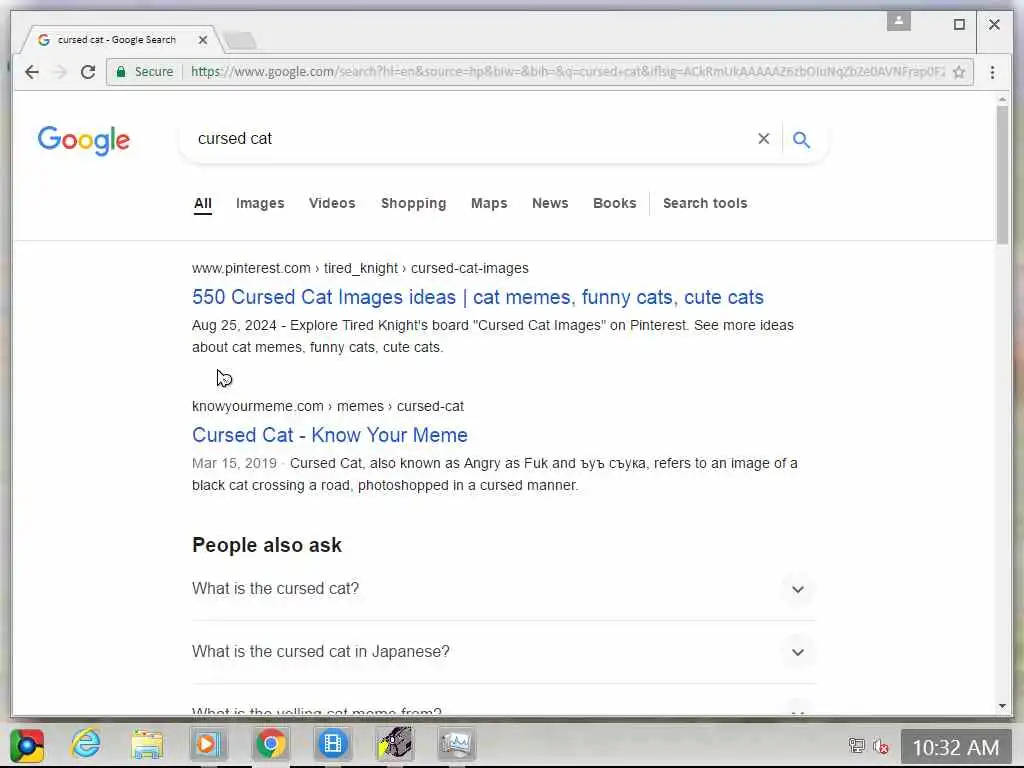Expand "What is the cursed cat?" chevron
The height and width of the screenshot is (768, 1024).
(x=797, y=589)
